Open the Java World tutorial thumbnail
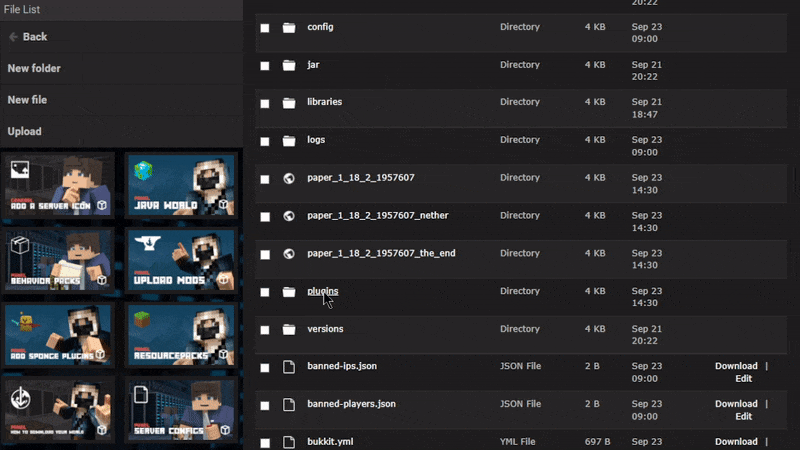The image size is (800, 450). [x=181, y=185]
